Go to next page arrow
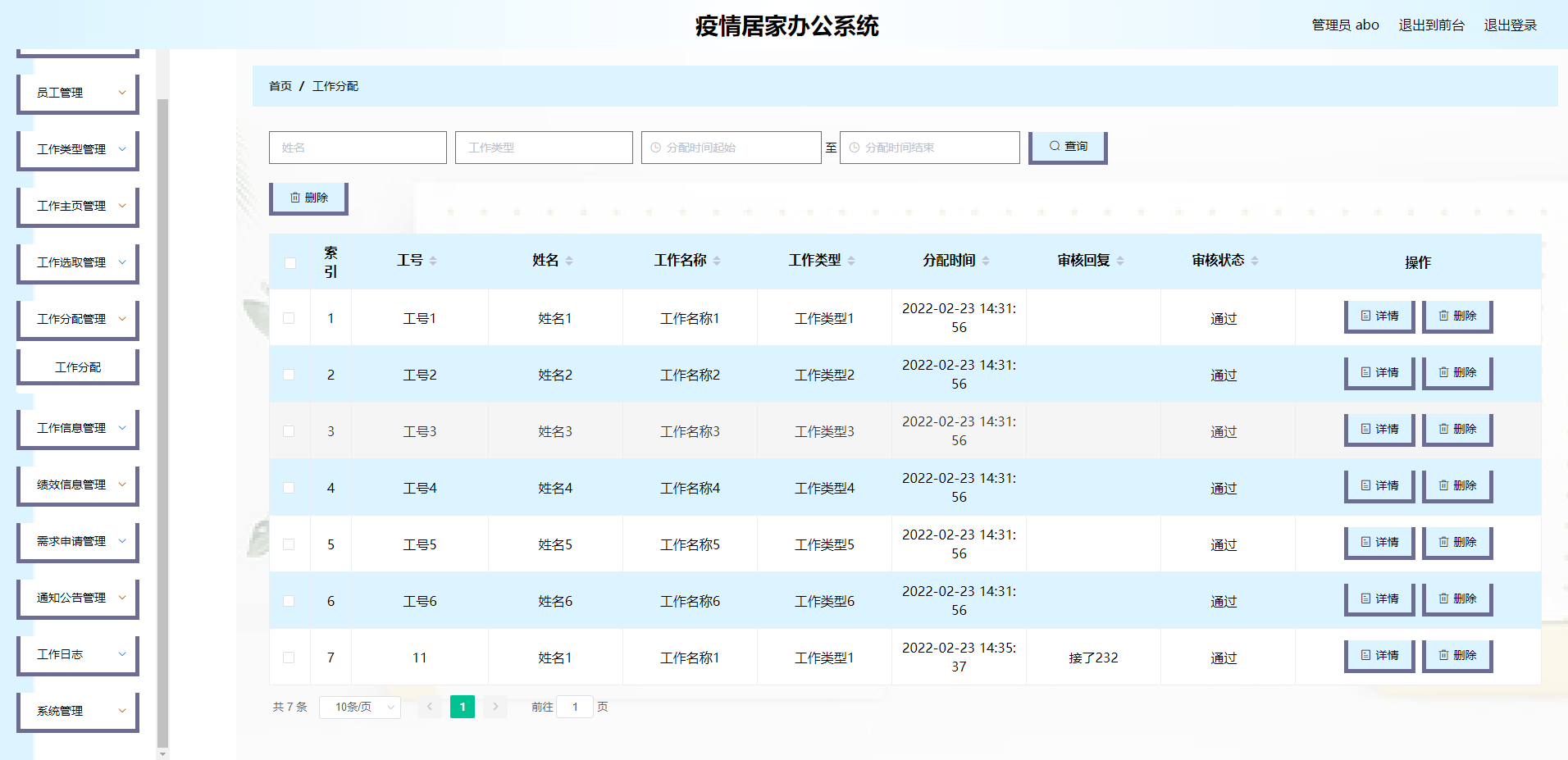The image size is (1568, 760). pos(495,707)
